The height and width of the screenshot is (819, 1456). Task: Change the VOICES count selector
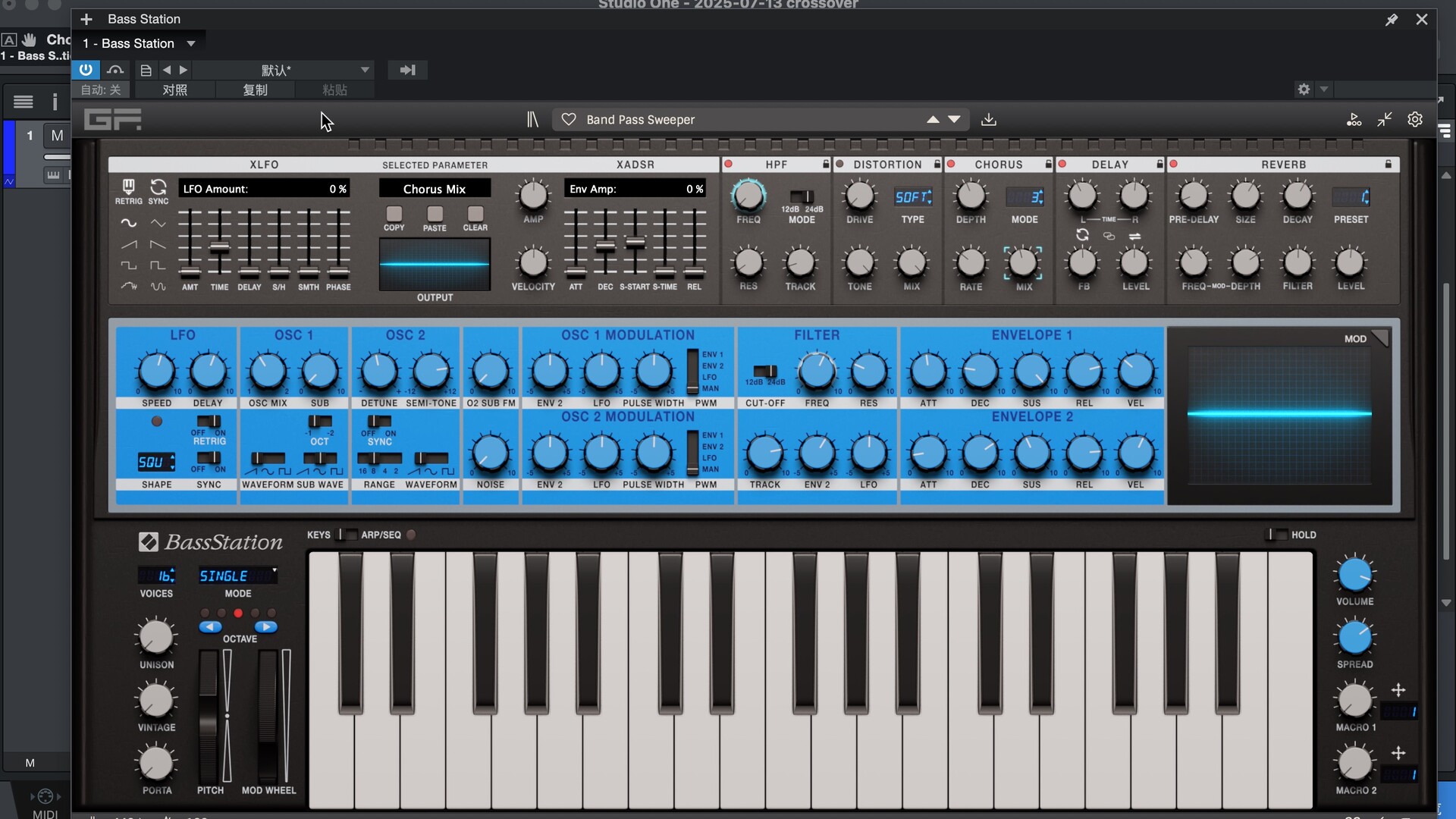[x=157, y=576]
